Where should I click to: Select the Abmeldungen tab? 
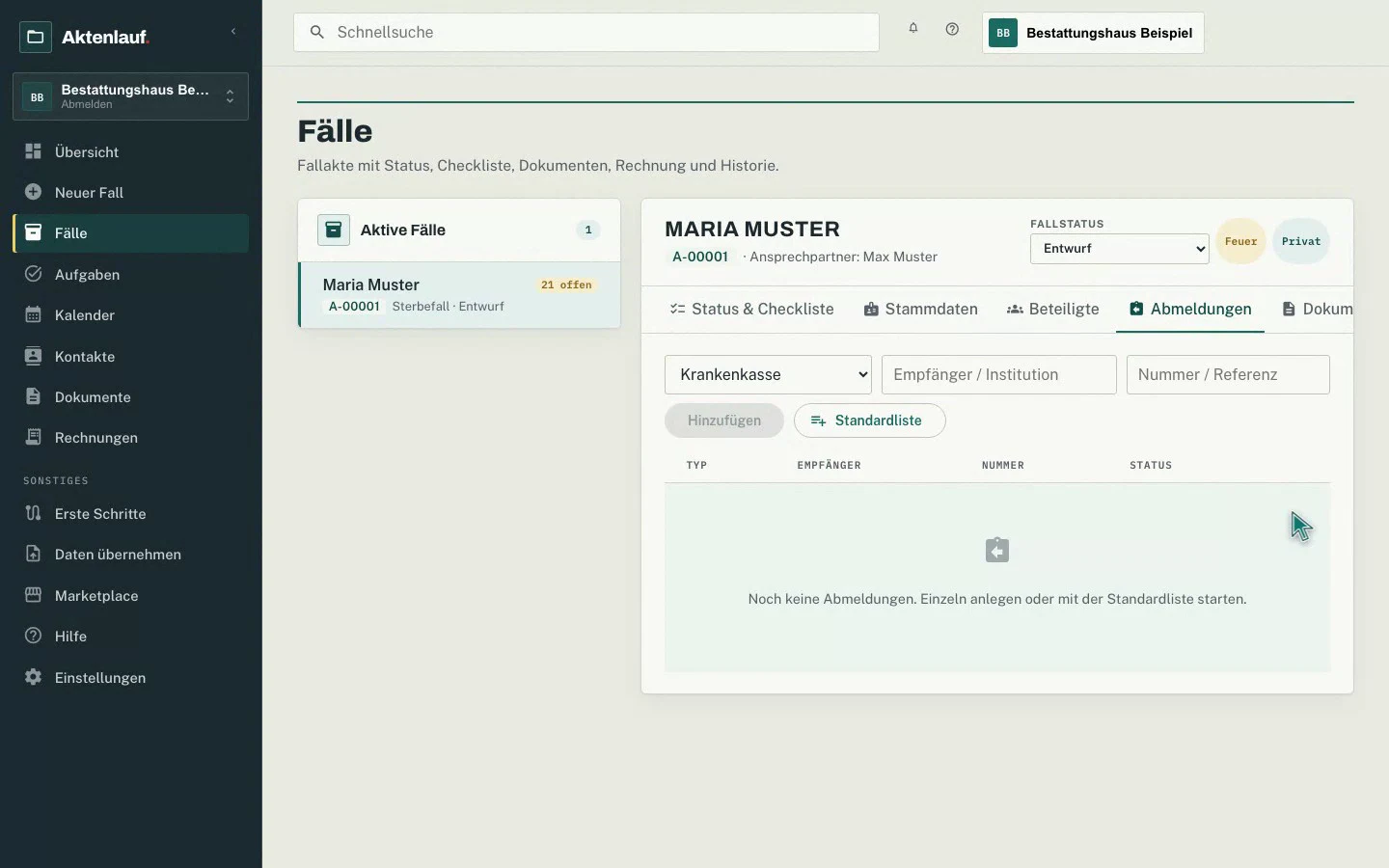[1190, 309]
